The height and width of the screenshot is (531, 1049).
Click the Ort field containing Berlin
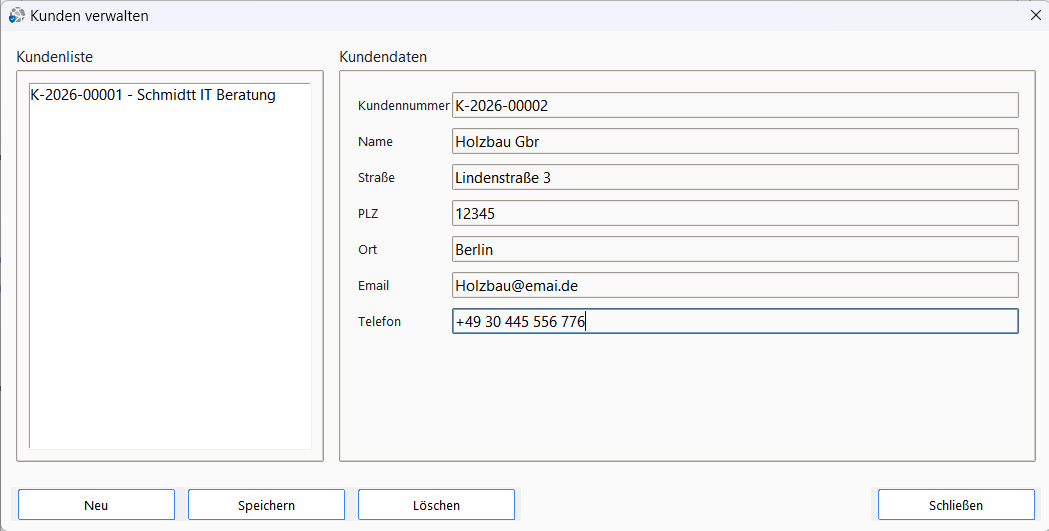coord(735,249)
